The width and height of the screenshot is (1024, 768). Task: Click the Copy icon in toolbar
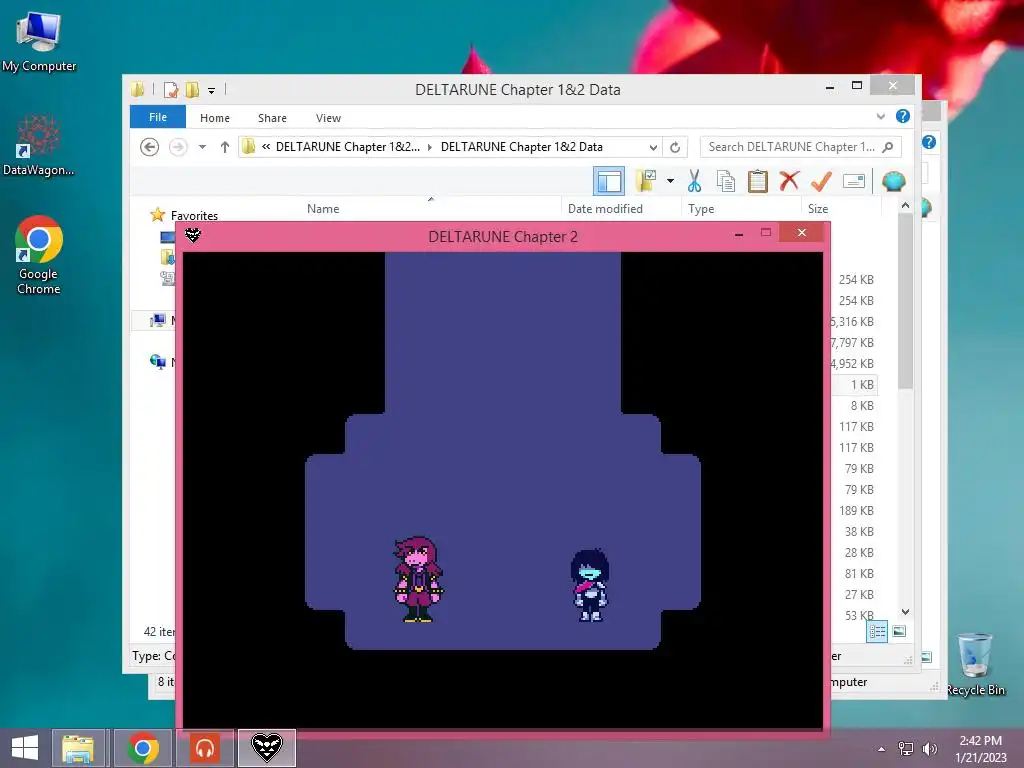(726, 181)
